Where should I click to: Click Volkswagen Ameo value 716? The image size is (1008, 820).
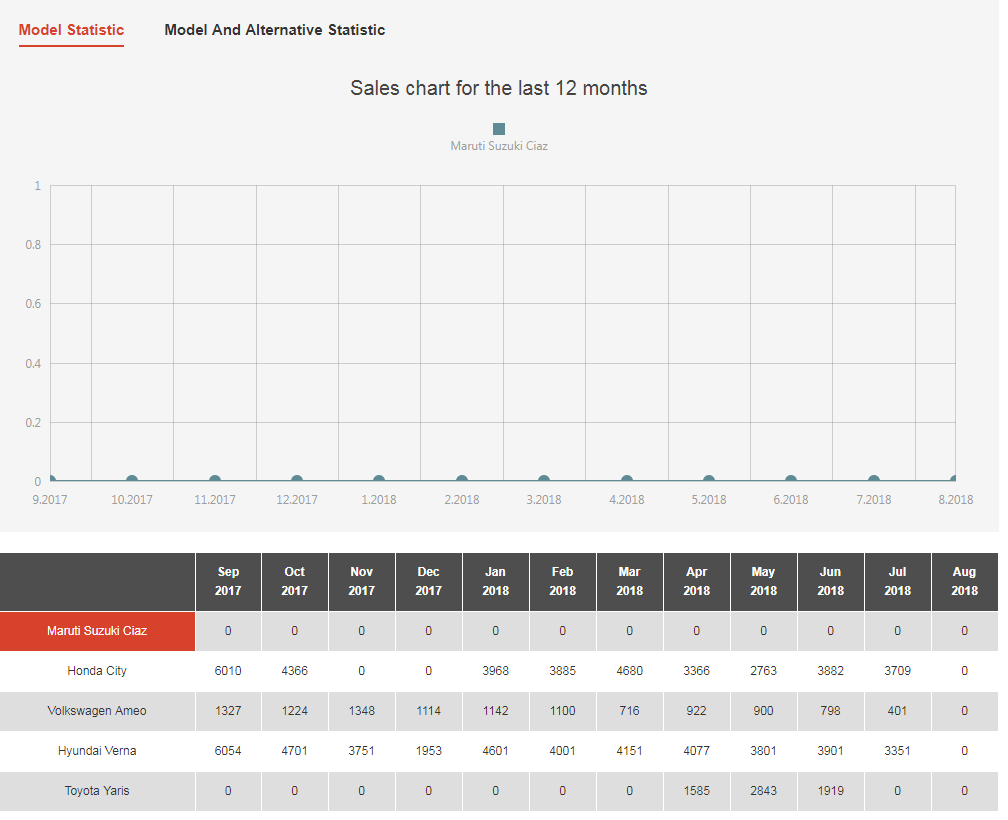point(629,711)
